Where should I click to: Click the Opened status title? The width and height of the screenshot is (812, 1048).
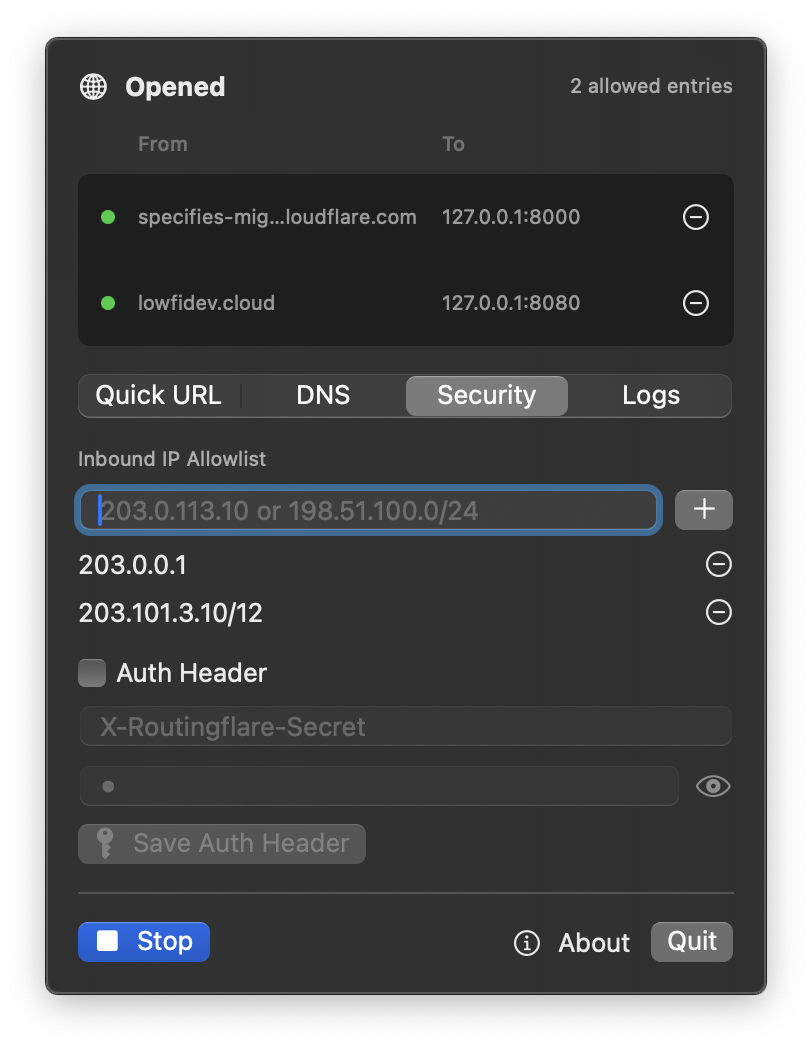175,88
